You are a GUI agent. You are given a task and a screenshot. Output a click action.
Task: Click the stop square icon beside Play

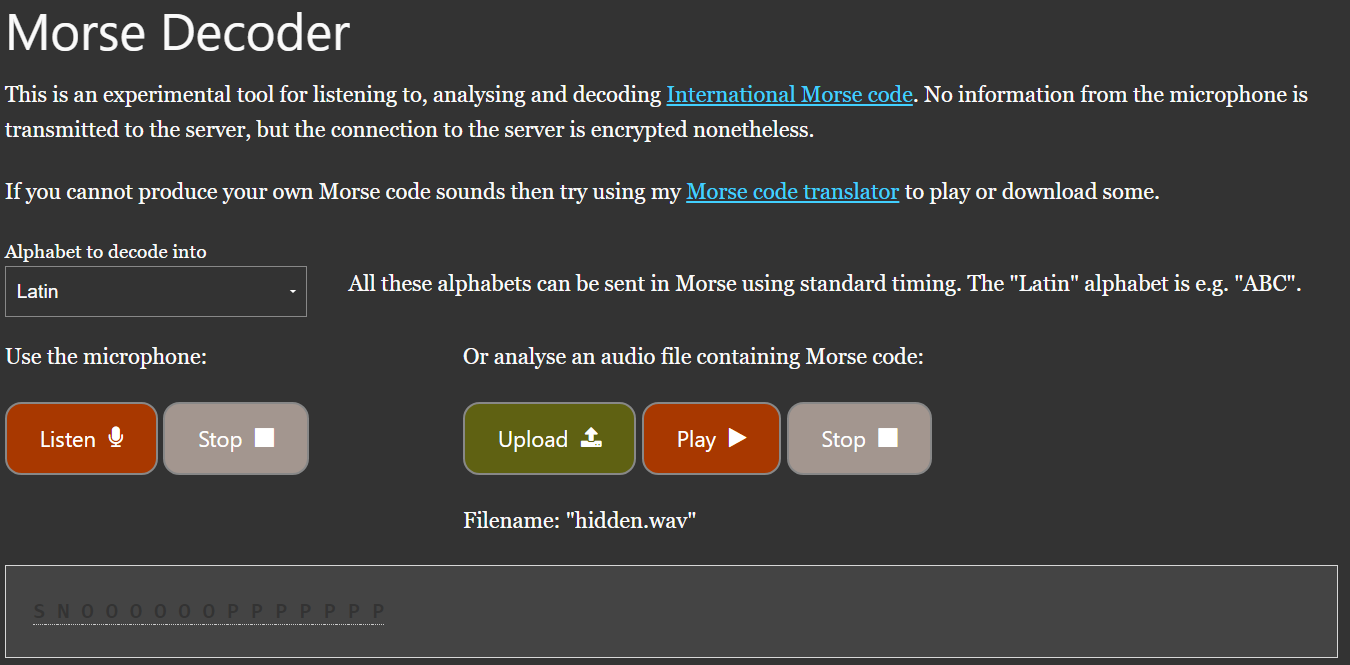[887, 438]
